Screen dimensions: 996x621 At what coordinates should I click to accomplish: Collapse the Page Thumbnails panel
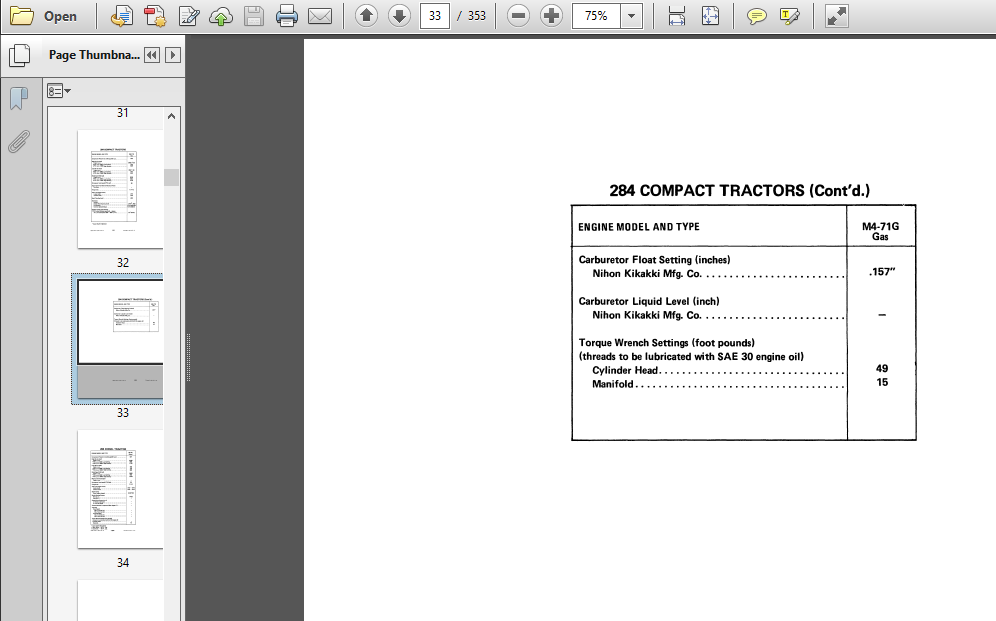pos(152,55)
